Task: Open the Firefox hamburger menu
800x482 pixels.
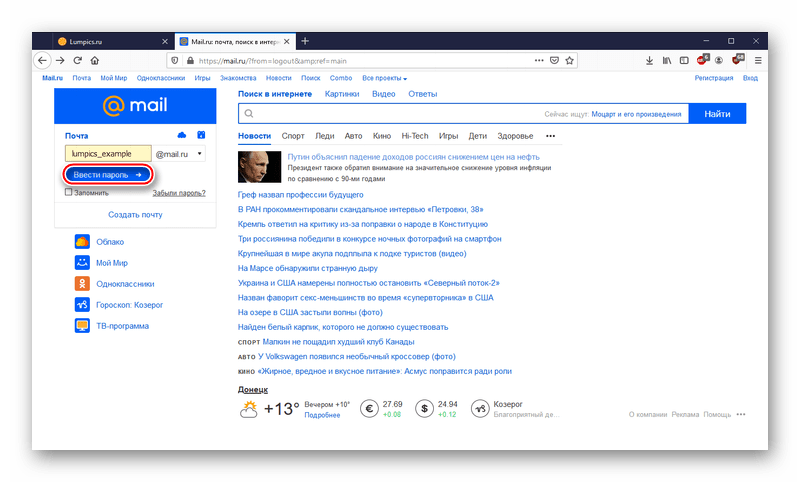Action: 758,61
